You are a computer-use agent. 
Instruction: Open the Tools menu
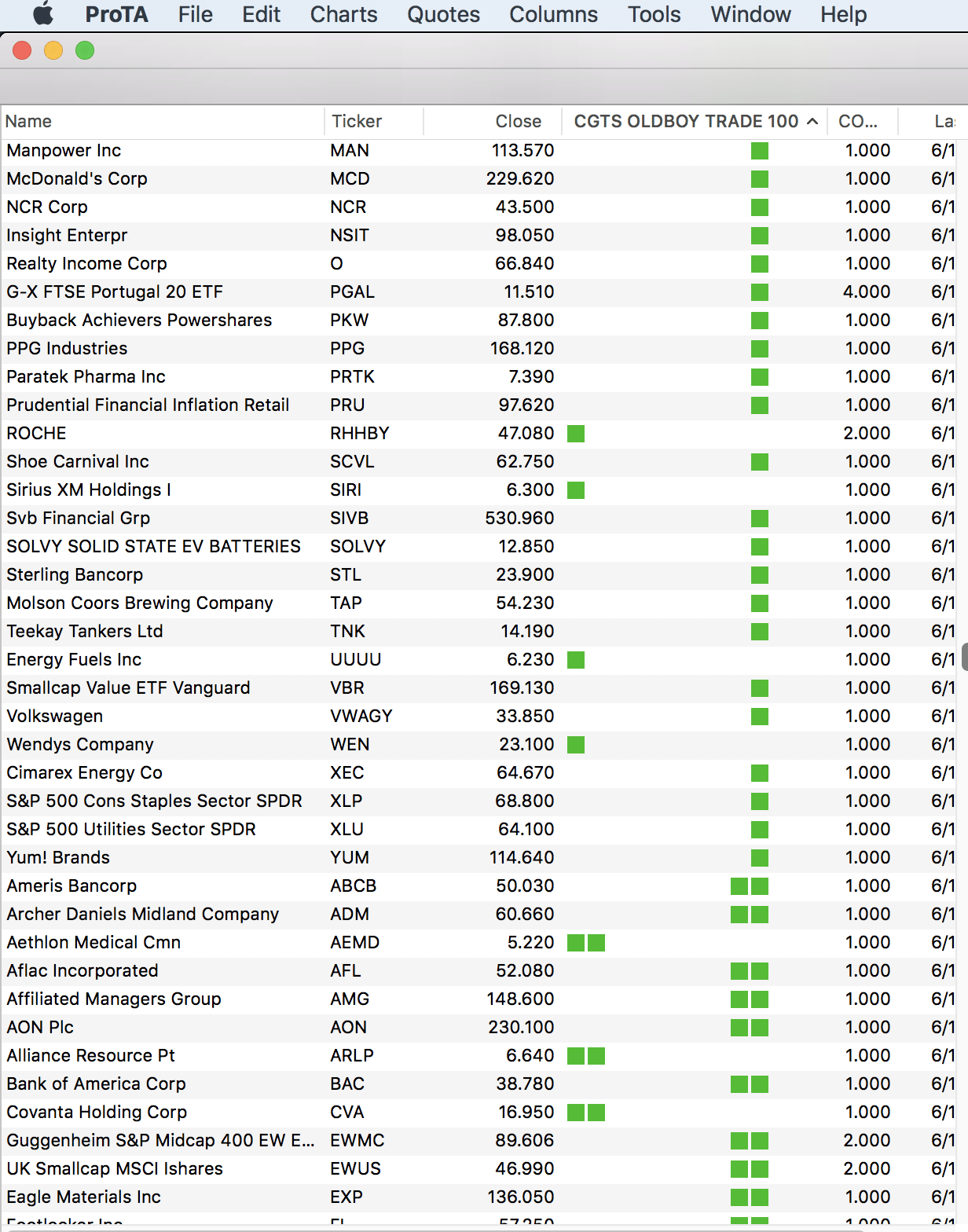pos(654,14)
